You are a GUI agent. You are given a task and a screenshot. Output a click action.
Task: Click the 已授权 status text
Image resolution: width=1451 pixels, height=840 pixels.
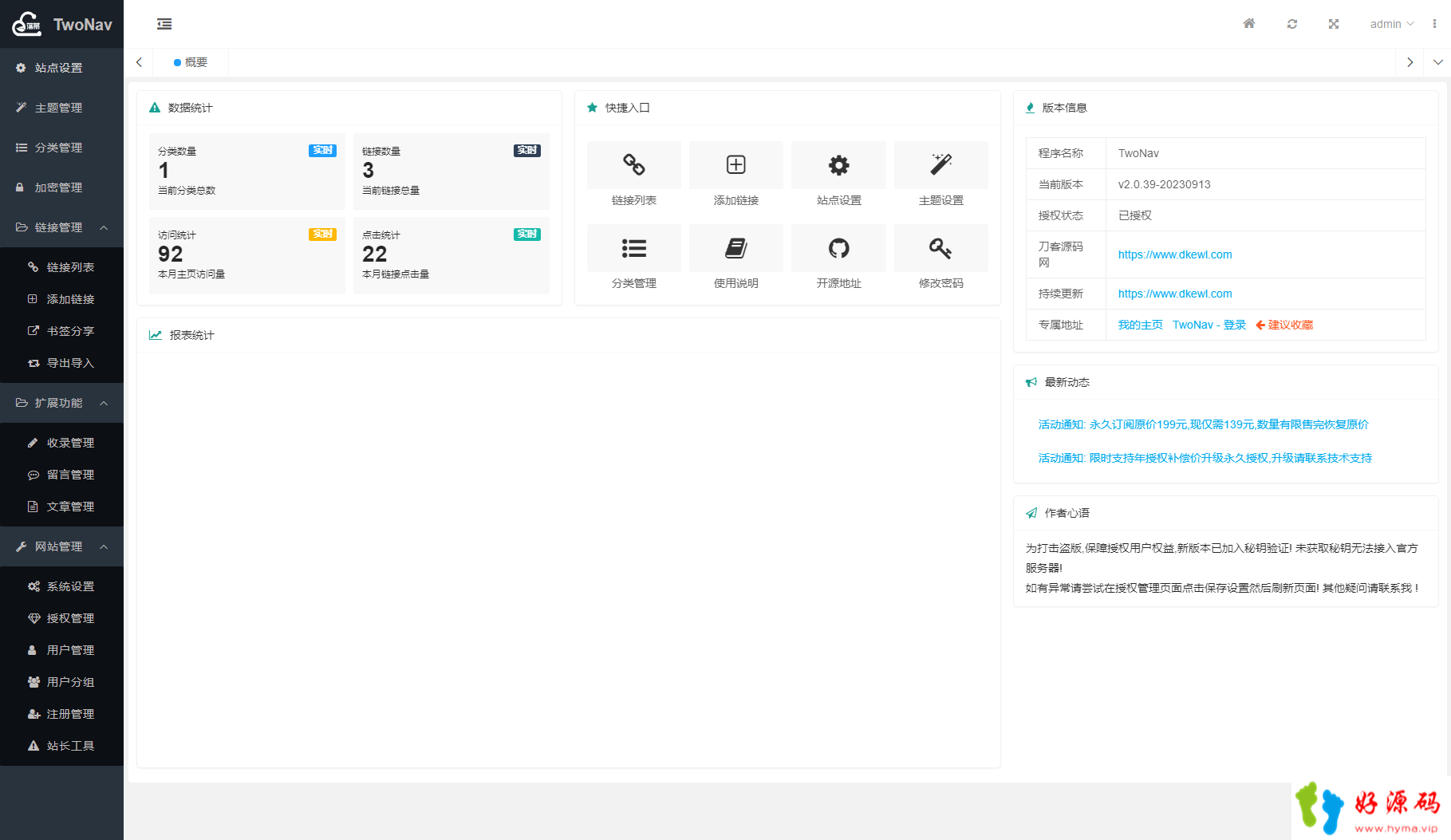pyautogui.click(x=1134, y=215)
